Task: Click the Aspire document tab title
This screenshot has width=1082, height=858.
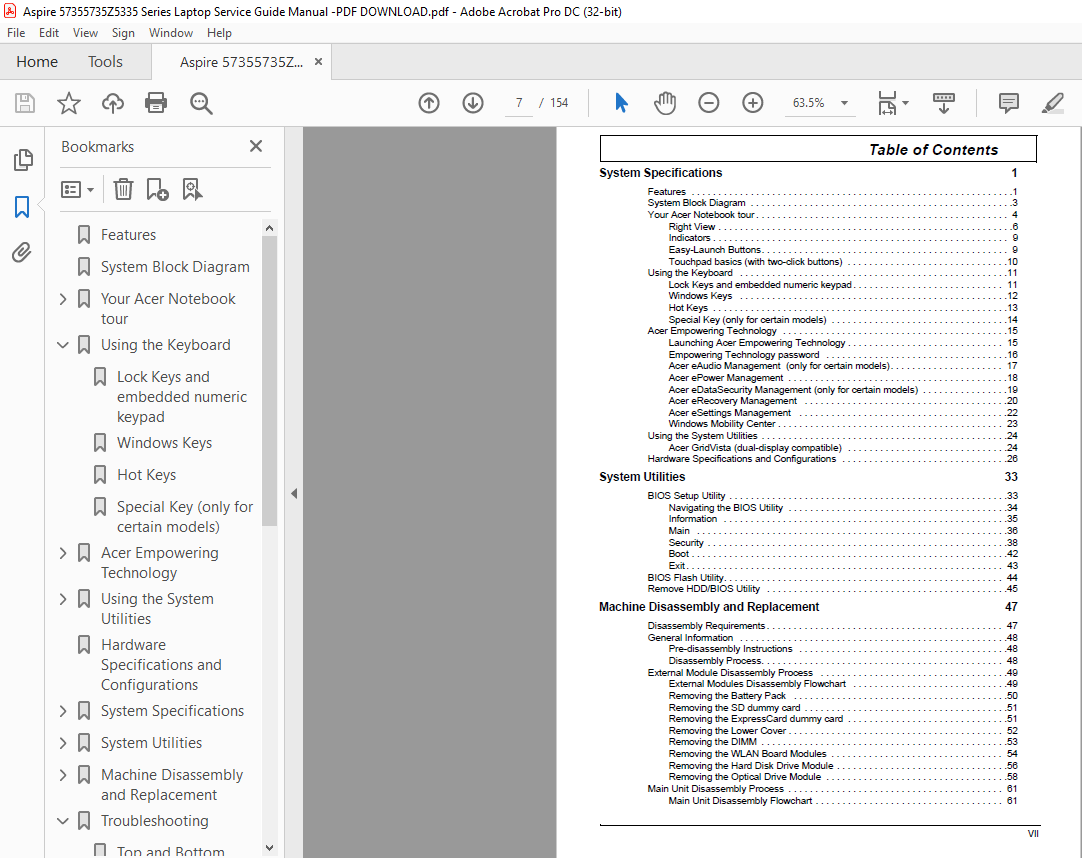Action: (241, 62)
